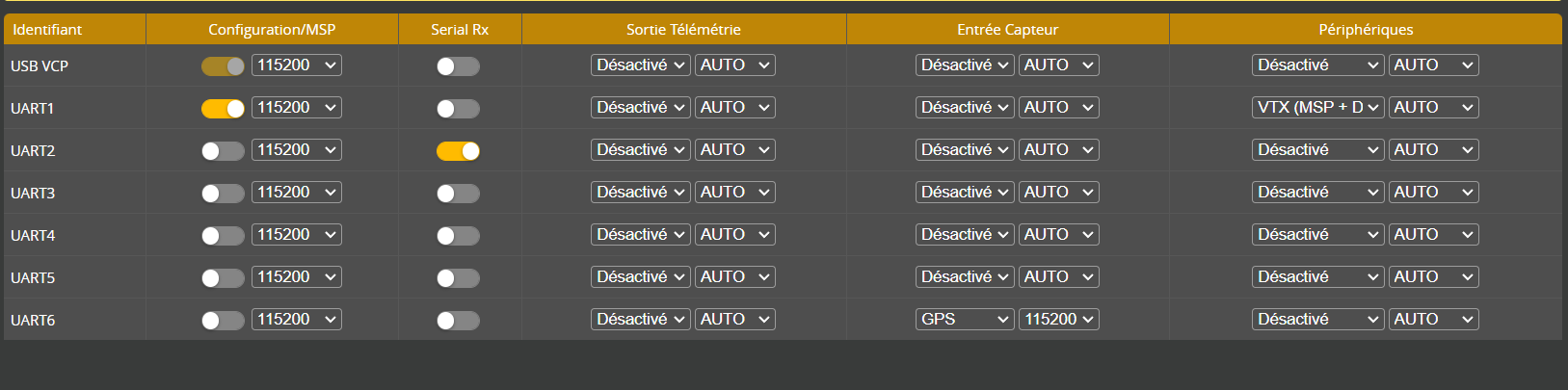Click the Périphériques column header
The image size is (1568, 390).
point(1365,30)
